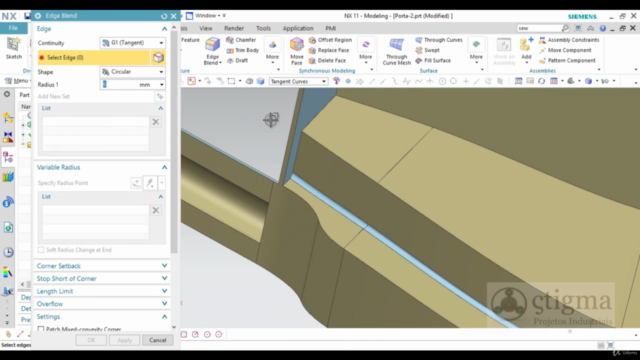The width and height of the screenshot is (640, 360).
Task: Click the command finder search icon
Action: tap(565, 28)
